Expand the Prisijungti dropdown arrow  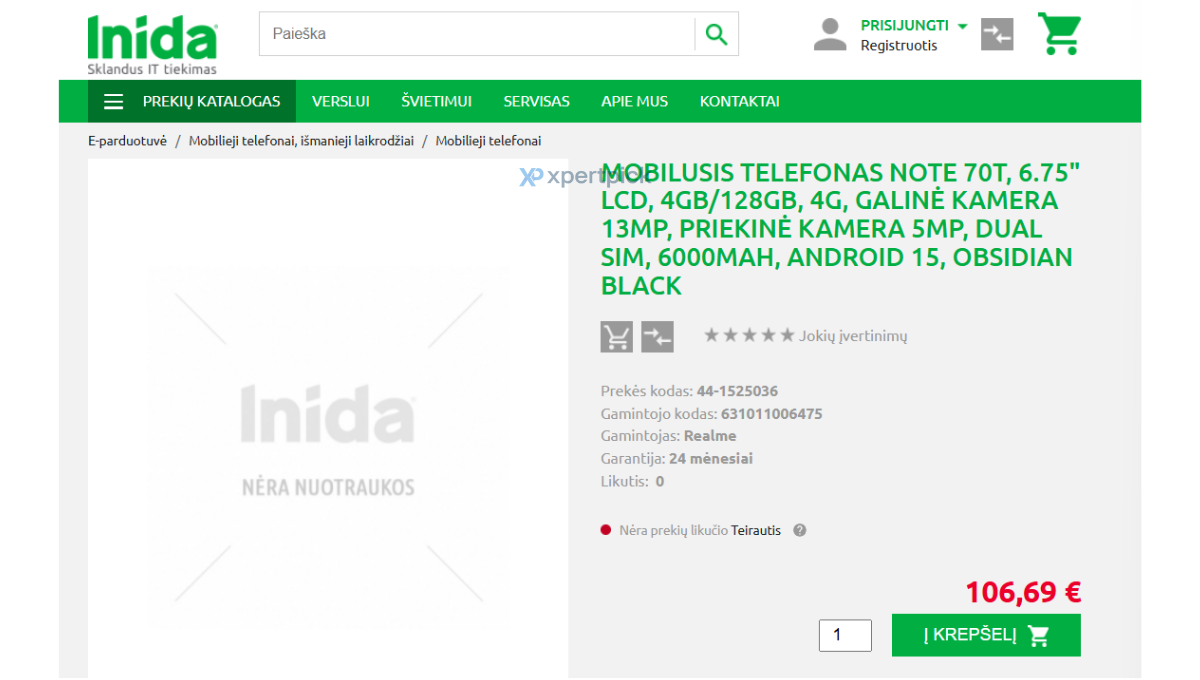963,27
